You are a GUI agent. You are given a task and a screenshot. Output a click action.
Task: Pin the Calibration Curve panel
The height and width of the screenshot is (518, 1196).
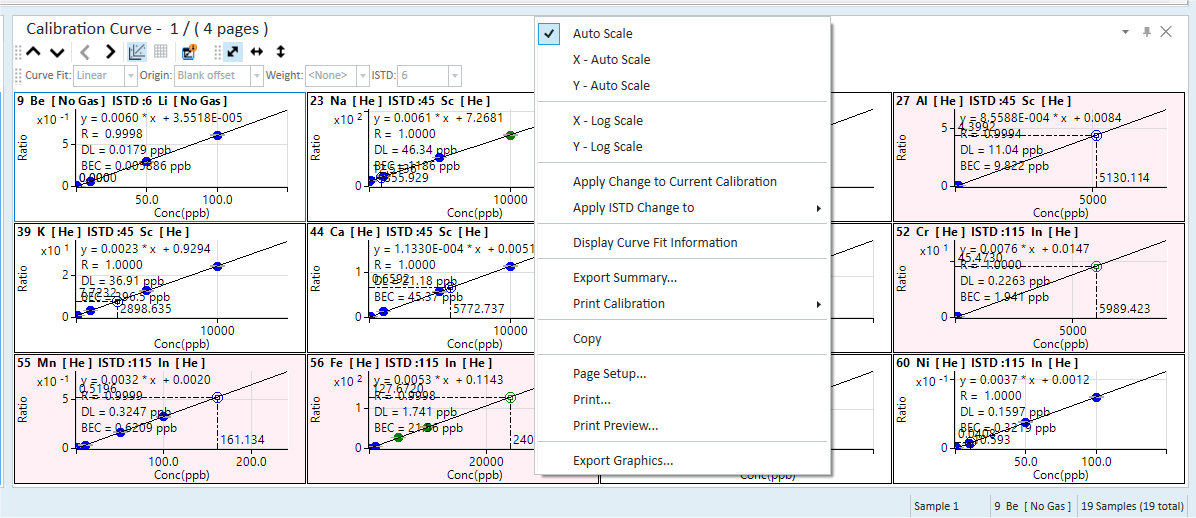coord(1146,31)
